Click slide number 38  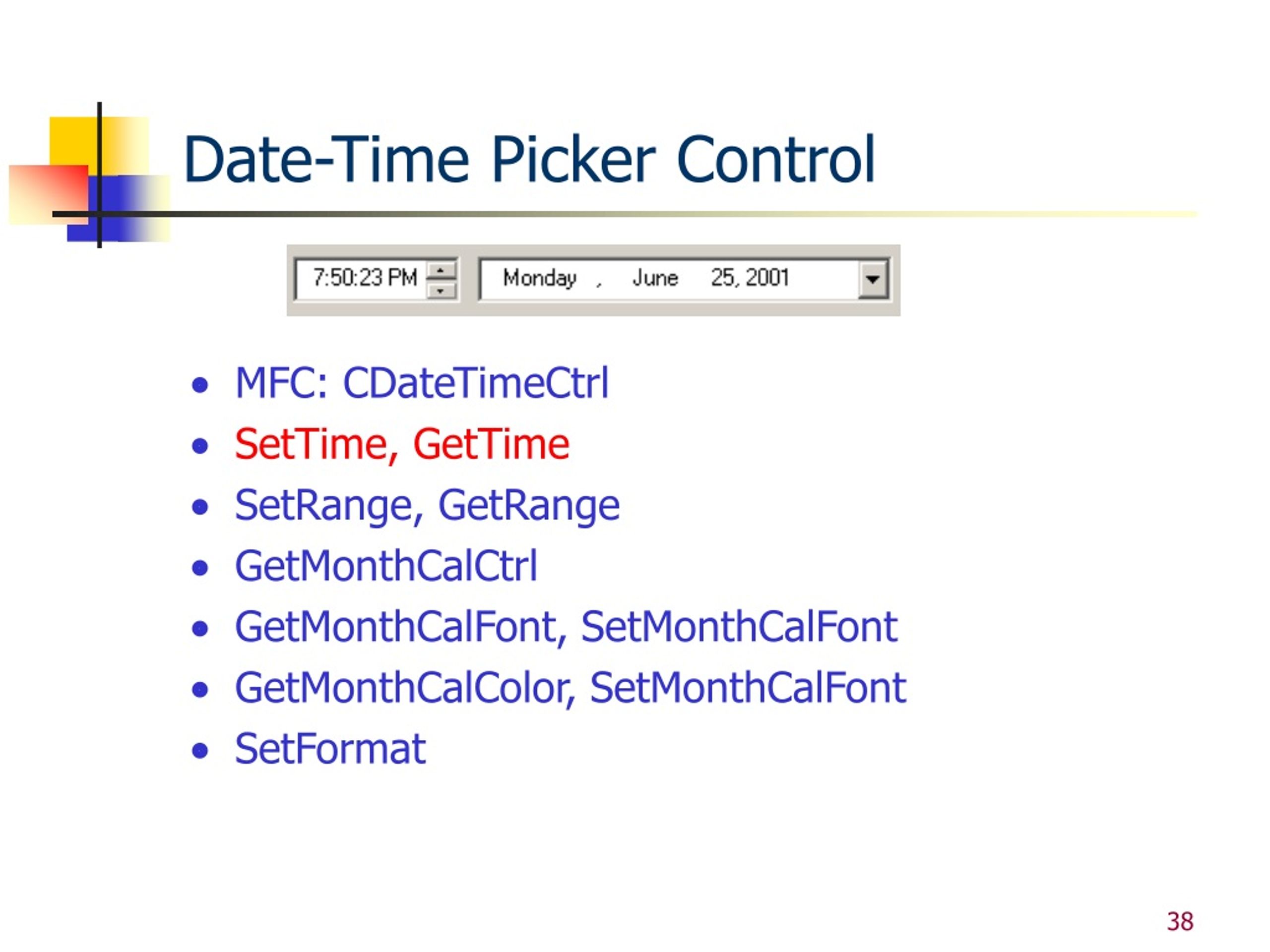1180,922
